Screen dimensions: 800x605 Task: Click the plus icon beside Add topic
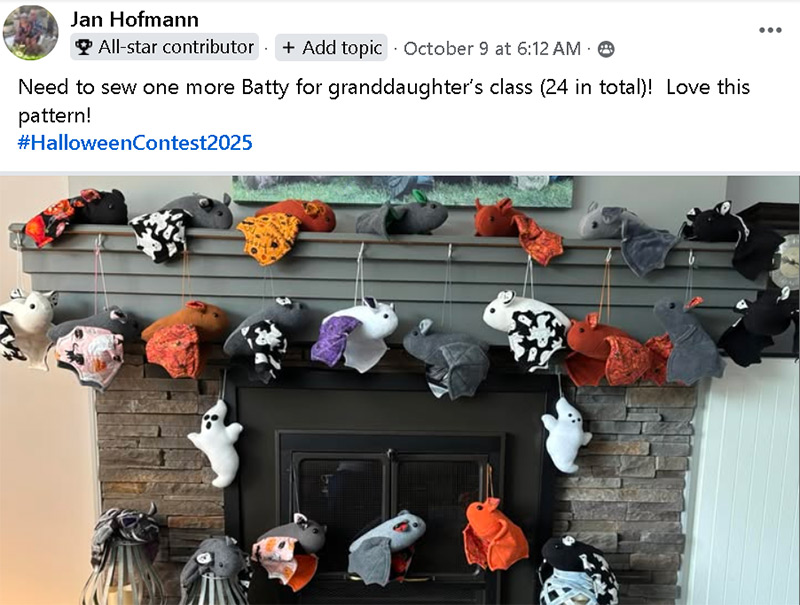click(288, 47)
